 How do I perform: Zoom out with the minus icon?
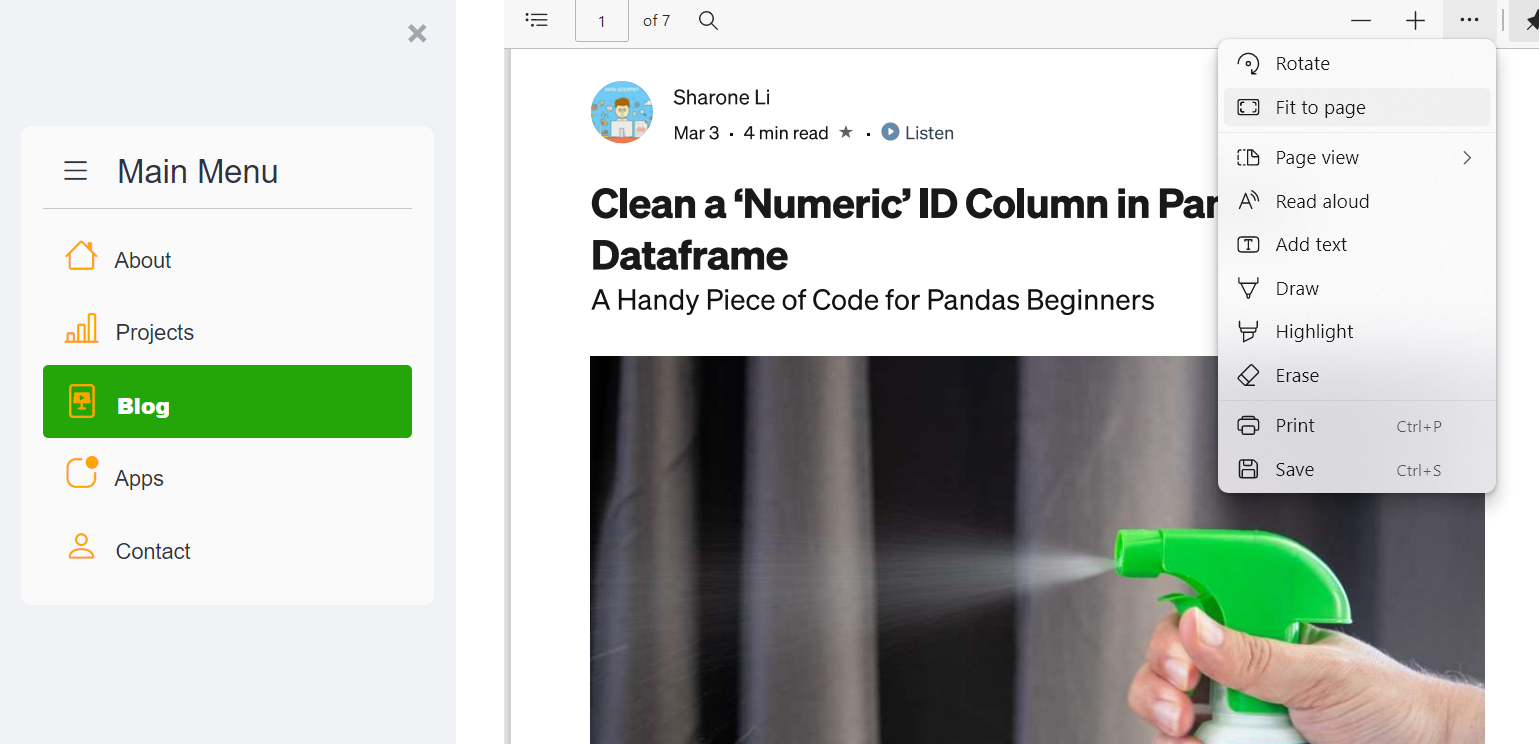pos(1361,20)
